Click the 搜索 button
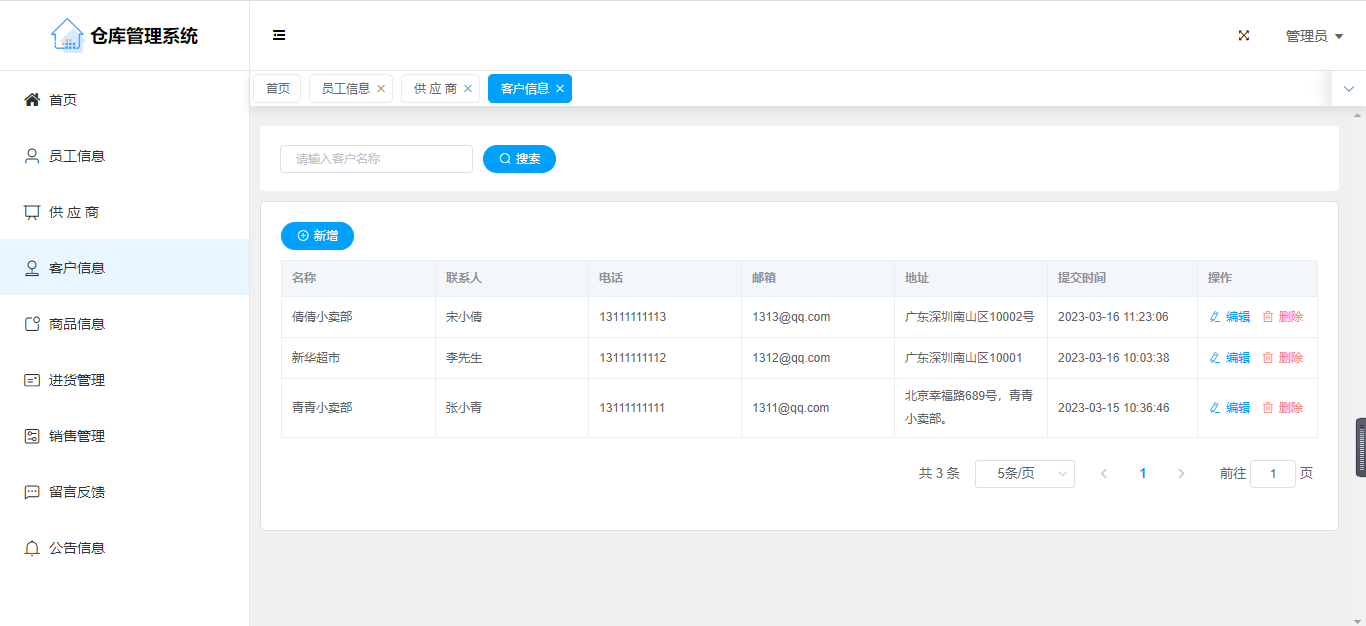 click(519, 159)
